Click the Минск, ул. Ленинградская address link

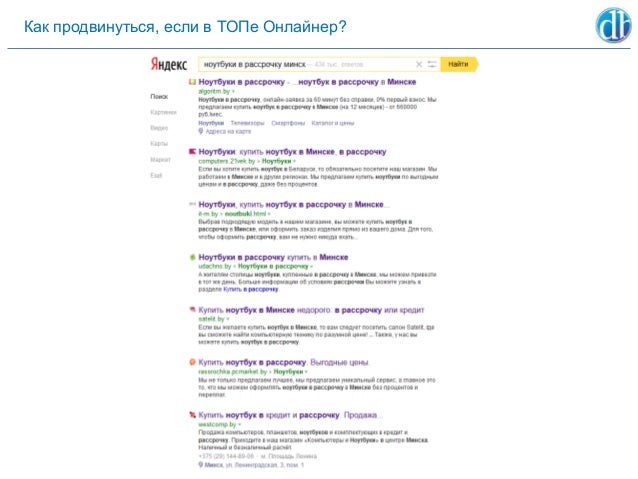click(255, 465)
